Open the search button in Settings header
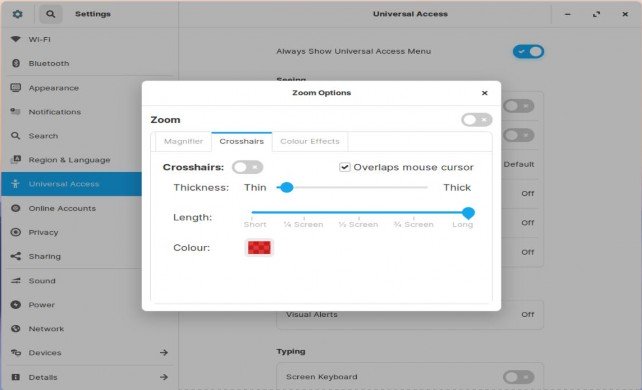Screen dimensions: 642x390 click(50, 14)
